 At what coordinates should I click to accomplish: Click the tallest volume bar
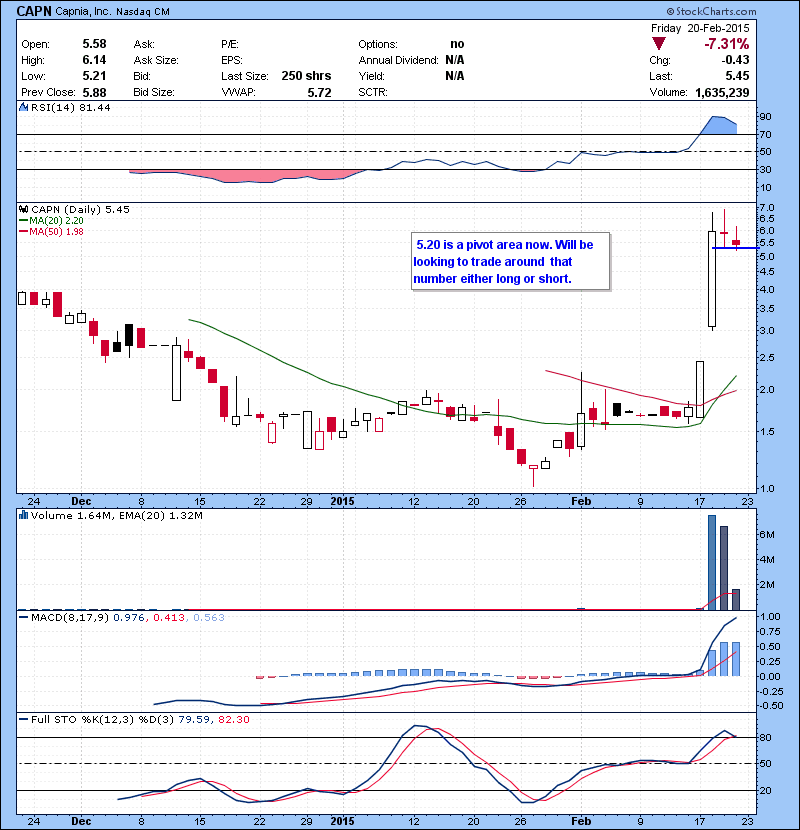712,562
